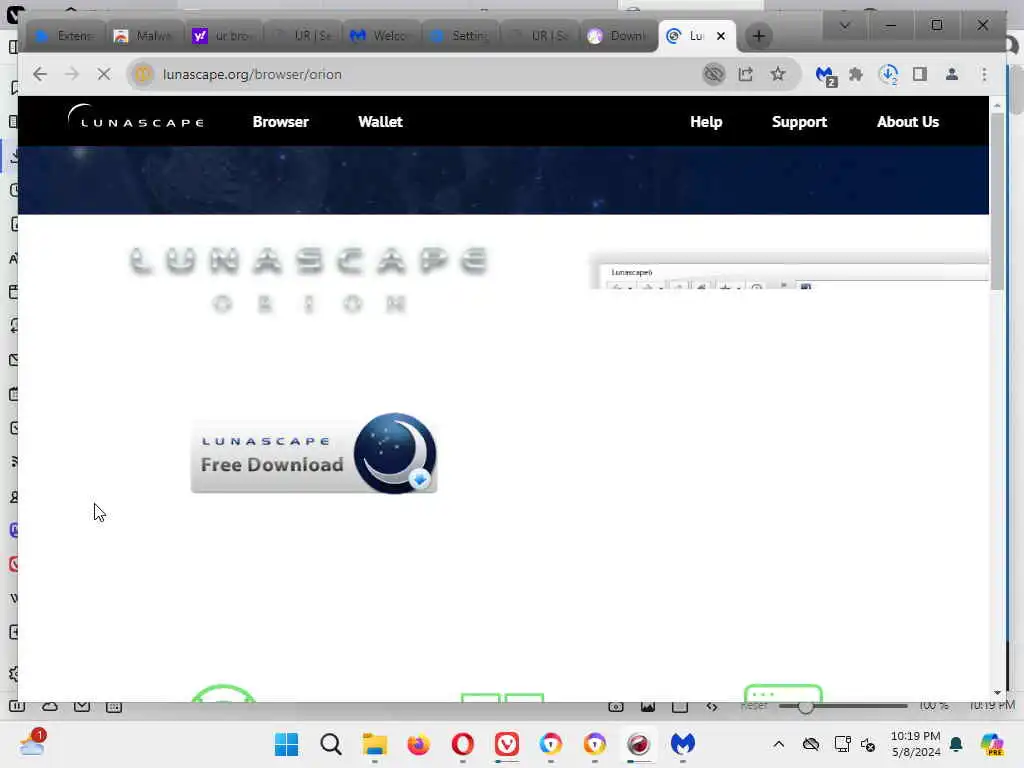The height and width of the screenshot is (768, 1024).
Task: Open Vivaldi calendar icon in status bar
Action: point(114,706)
